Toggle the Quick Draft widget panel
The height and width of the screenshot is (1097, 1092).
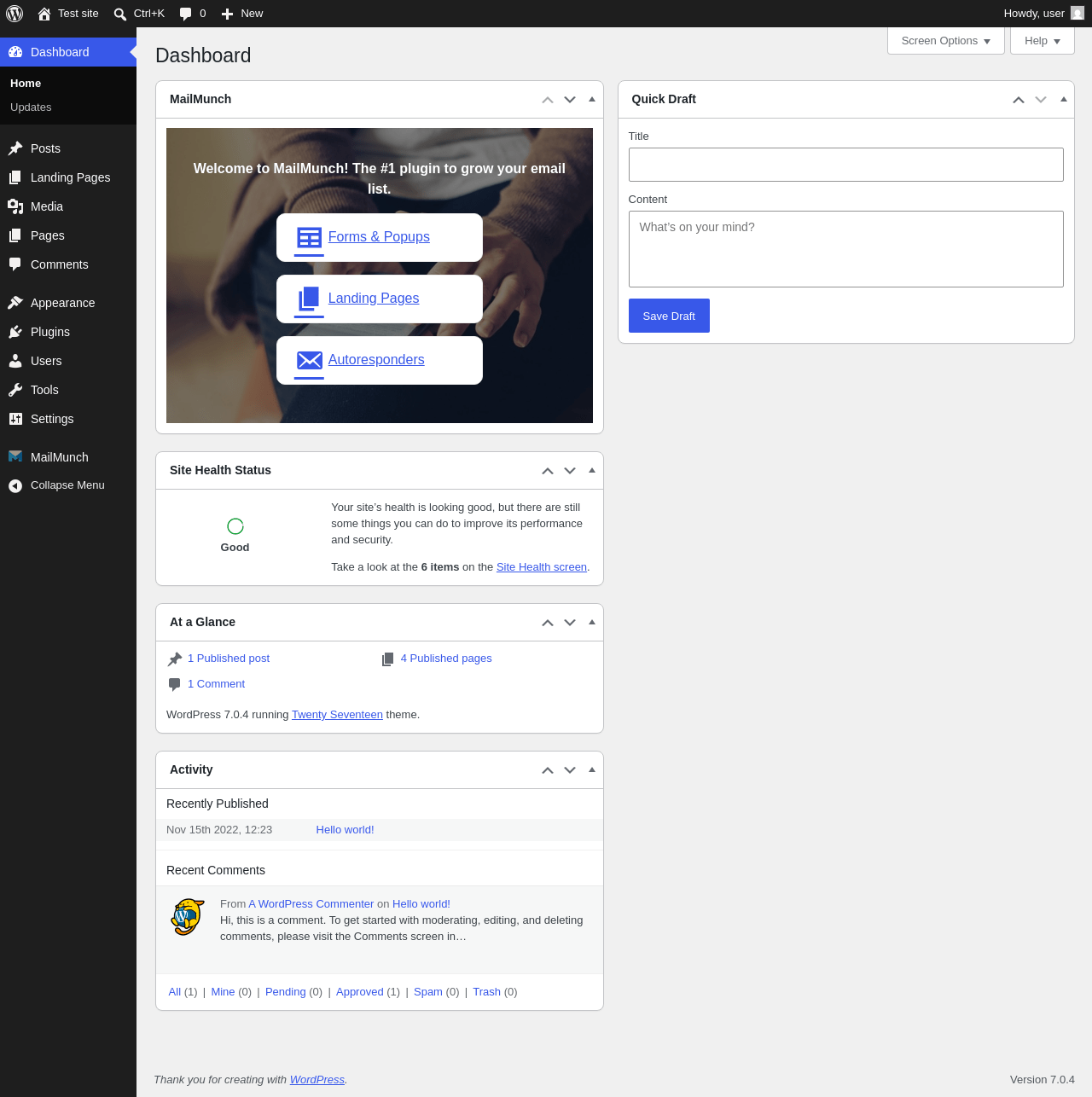1064,99
